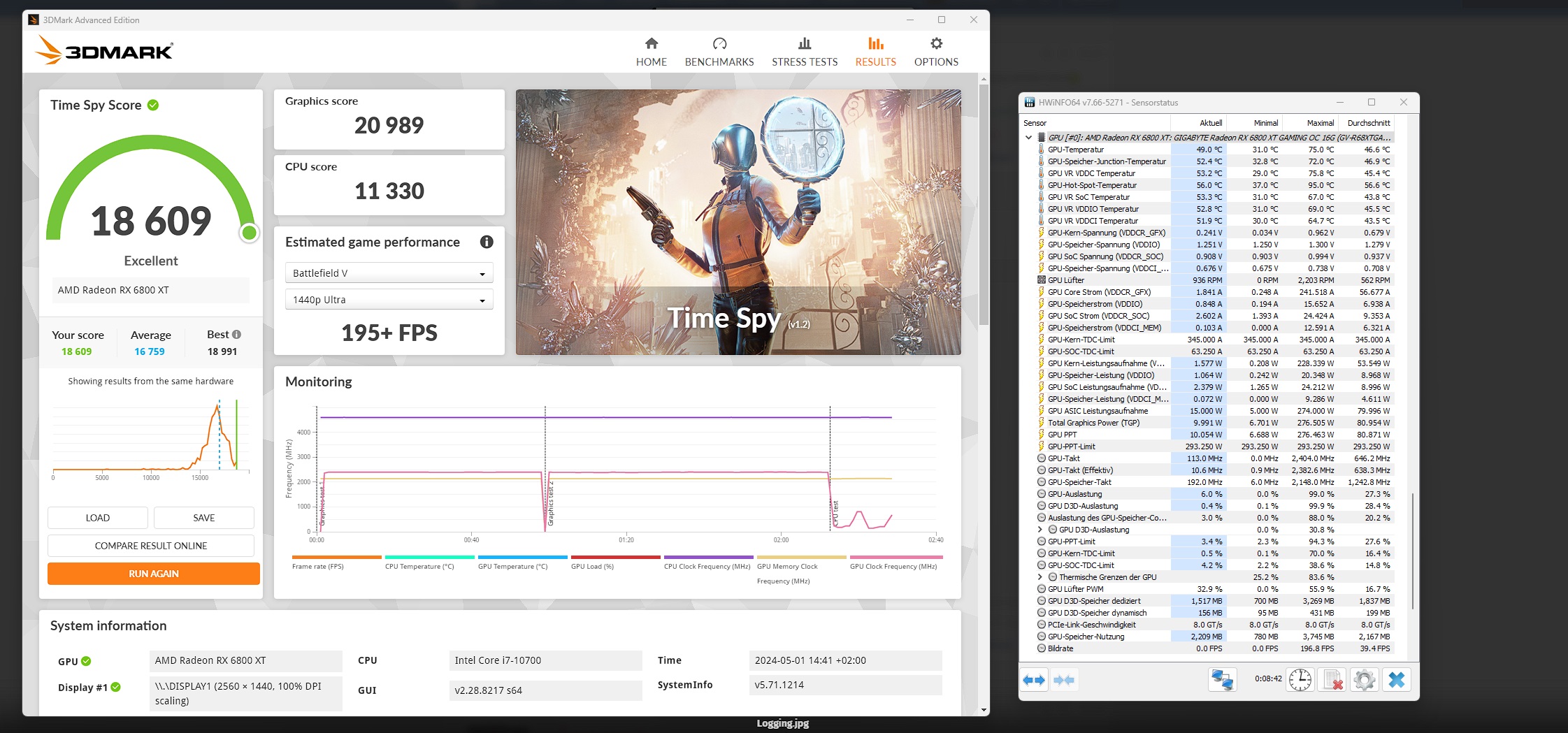Click the Minimal column header in HWiNFO
The image size is (1568, 733).
(x=1265, y=123)
